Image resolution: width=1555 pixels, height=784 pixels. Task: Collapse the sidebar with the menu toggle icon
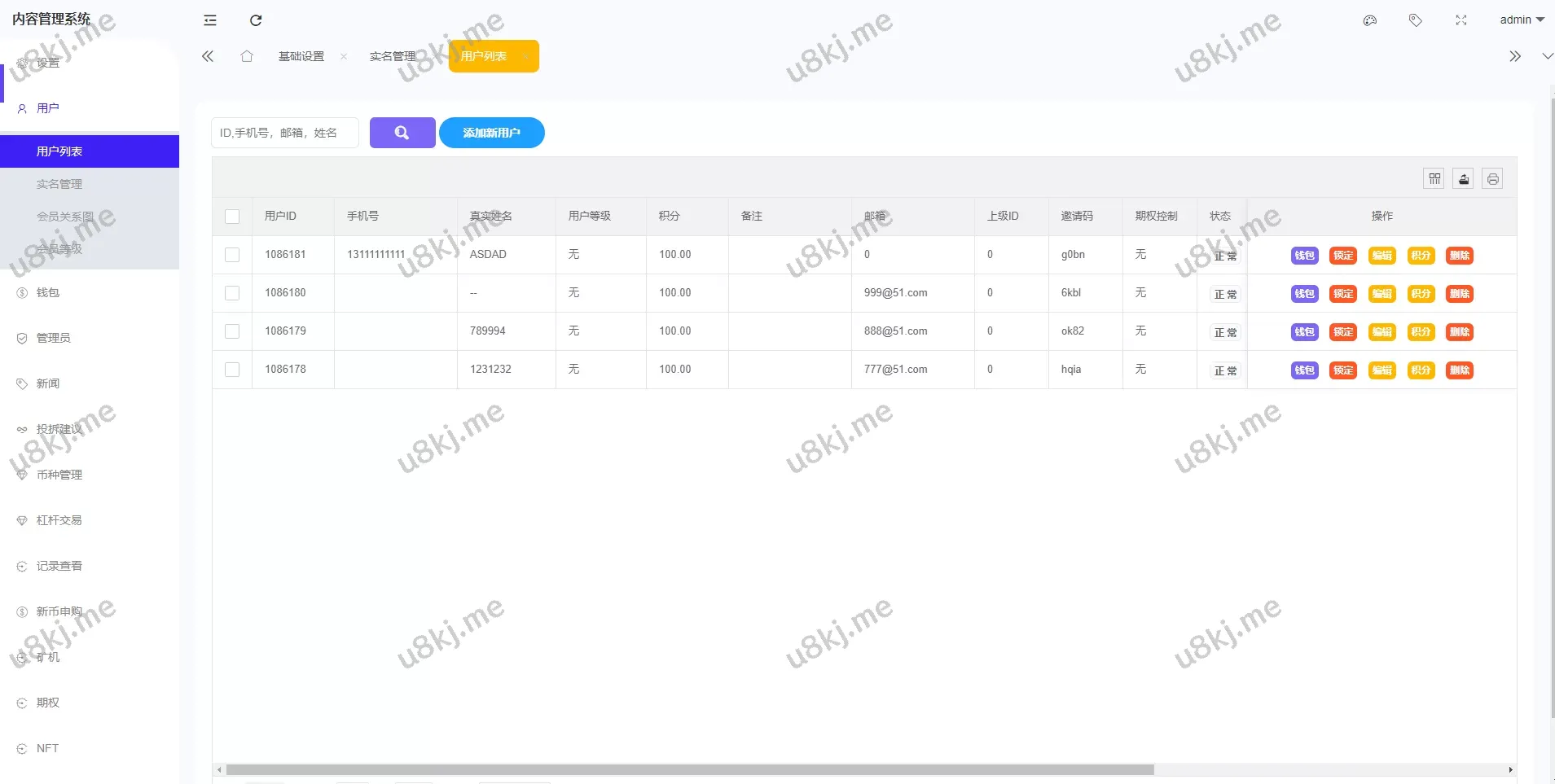210,20
